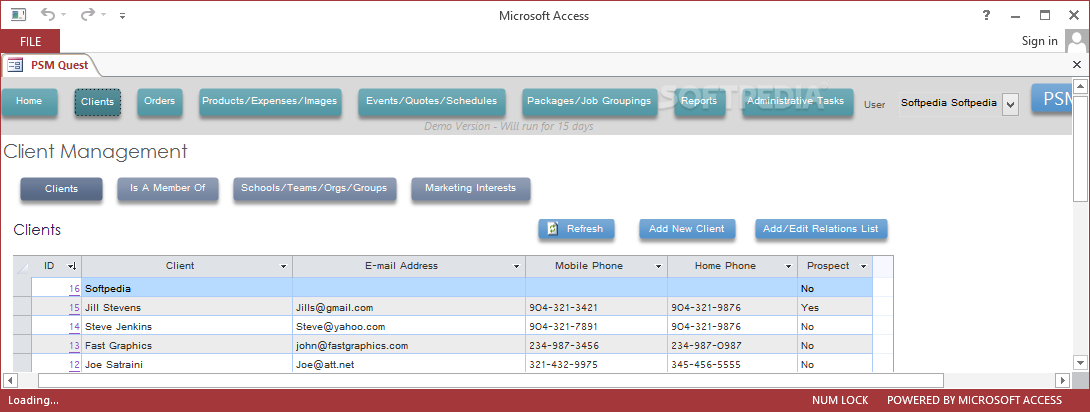Open Mobile Phone column dropdown arrow

659,266
